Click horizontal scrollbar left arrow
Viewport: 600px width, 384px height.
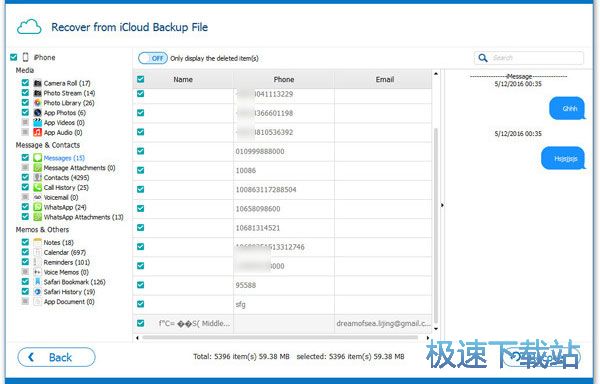point(137,338)
